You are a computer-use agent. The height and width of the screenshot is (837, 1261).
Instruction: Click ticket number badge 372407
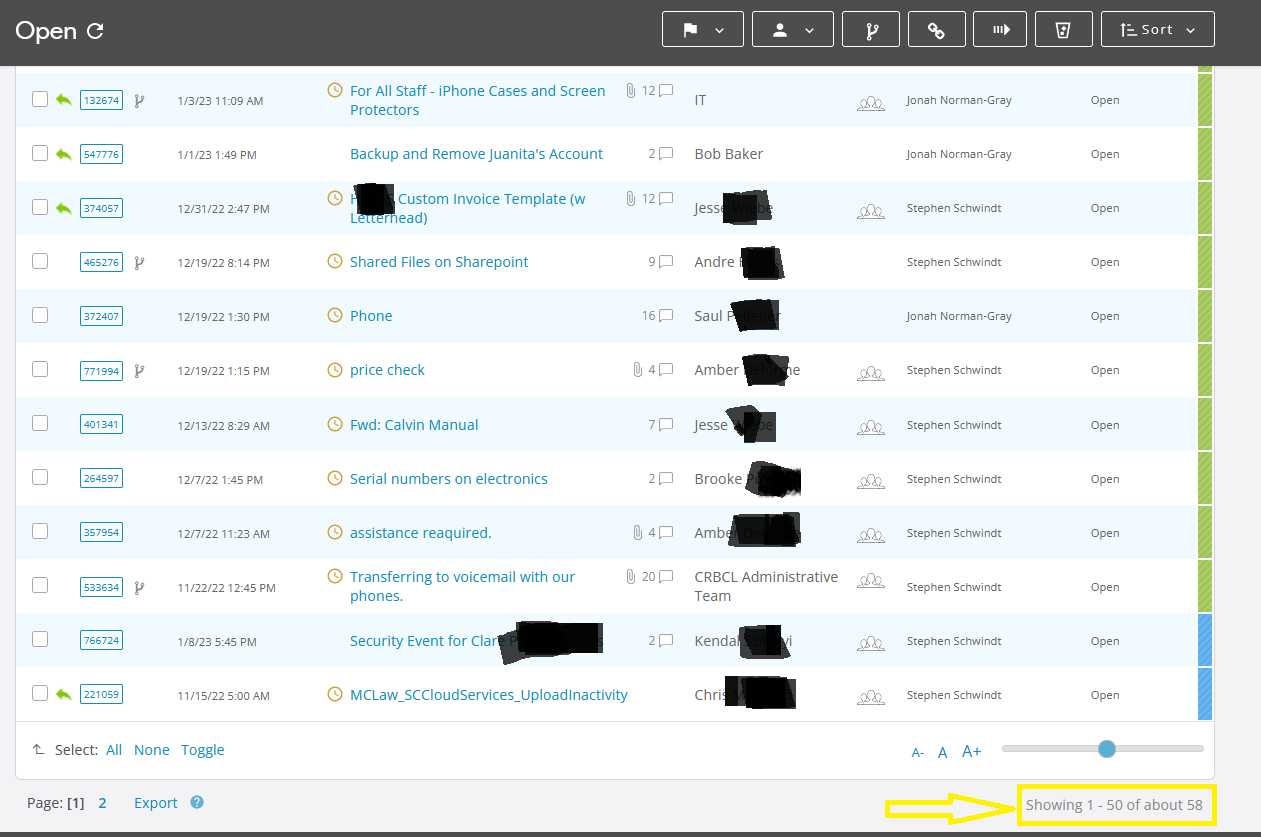point(101,316)
